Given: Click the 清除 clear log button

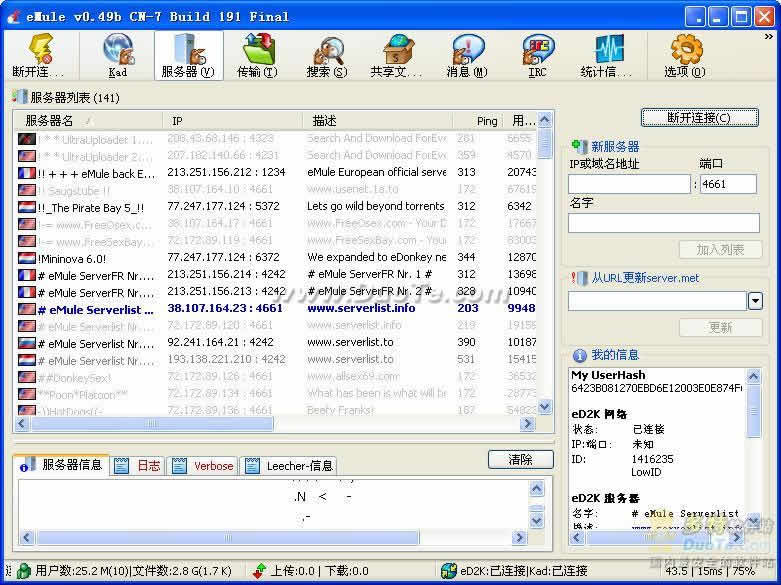Looking at the screenshot, I should (x=520, y=460).
